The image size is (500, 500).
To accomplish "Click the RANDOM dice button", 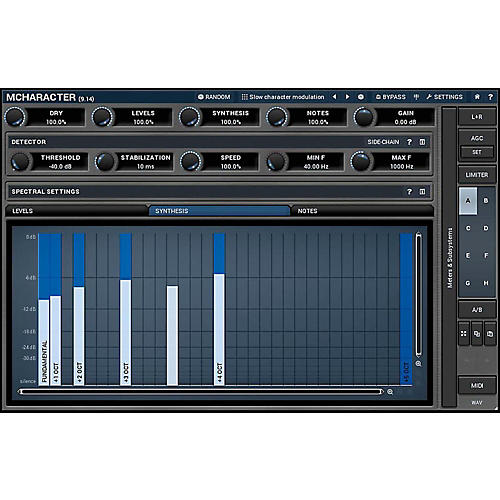I will click(x=214, y=97).
